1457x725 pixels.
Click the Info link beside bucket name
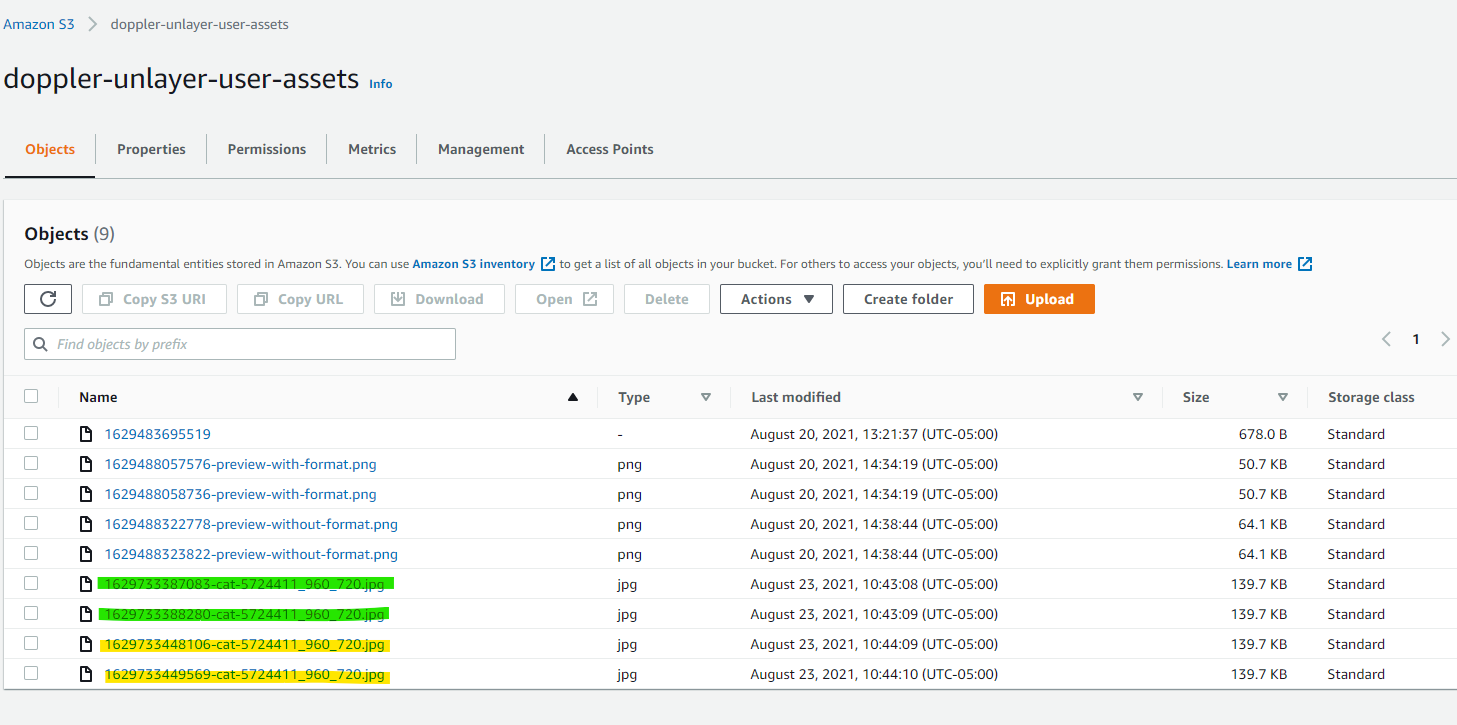tap(381, 84)
